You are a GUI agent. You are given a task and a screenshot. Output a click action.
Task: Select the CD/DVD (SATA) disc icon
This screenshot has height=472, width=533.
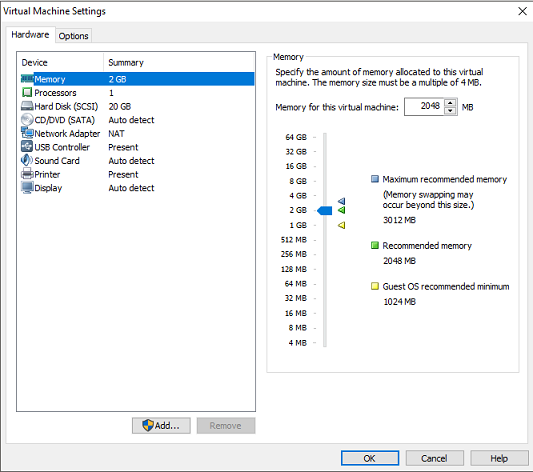(x=27, y=120)
